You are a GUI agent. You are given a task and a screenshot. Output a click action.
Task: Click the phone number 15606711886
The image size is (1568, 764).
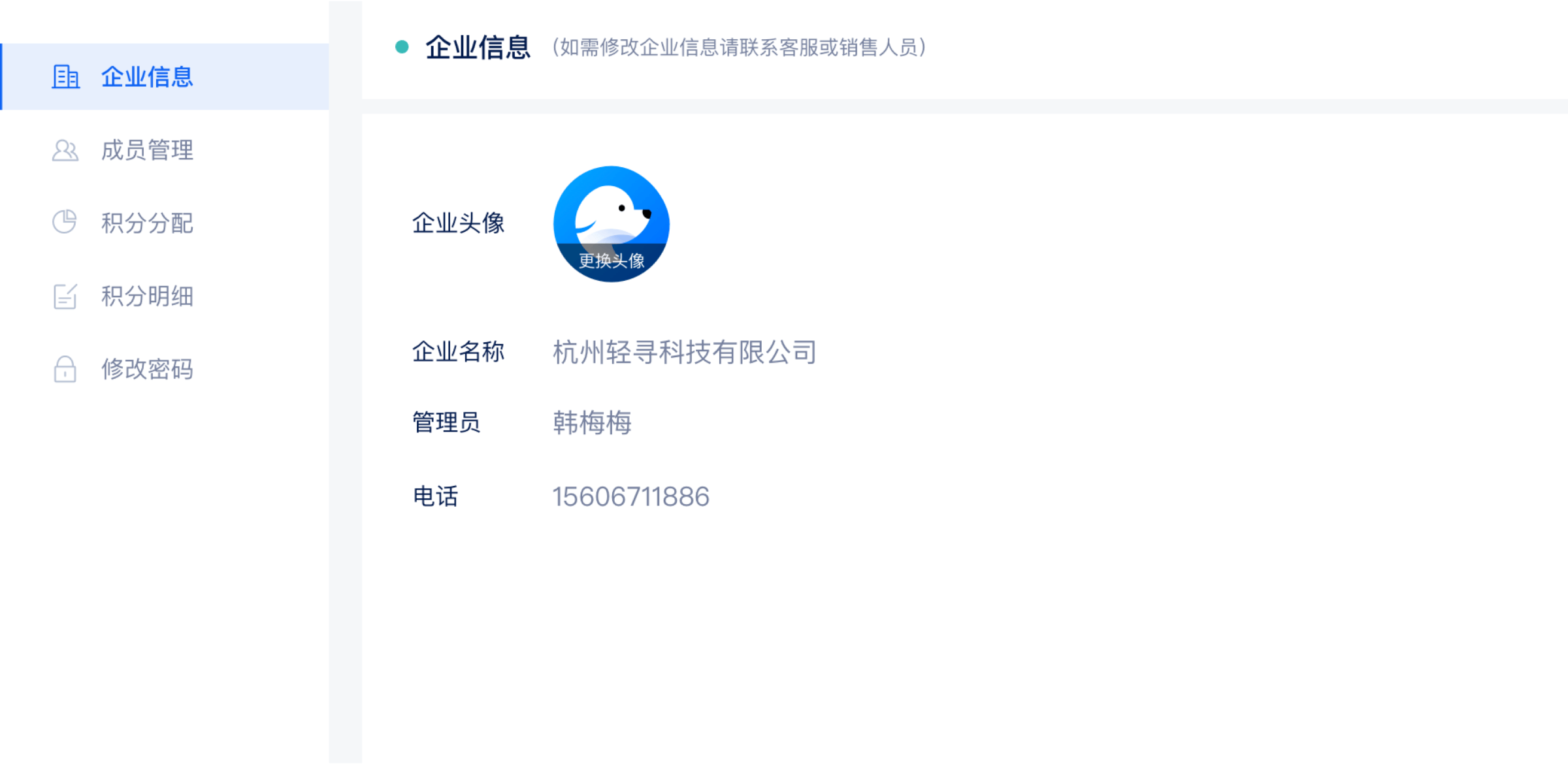click(631, 497)
